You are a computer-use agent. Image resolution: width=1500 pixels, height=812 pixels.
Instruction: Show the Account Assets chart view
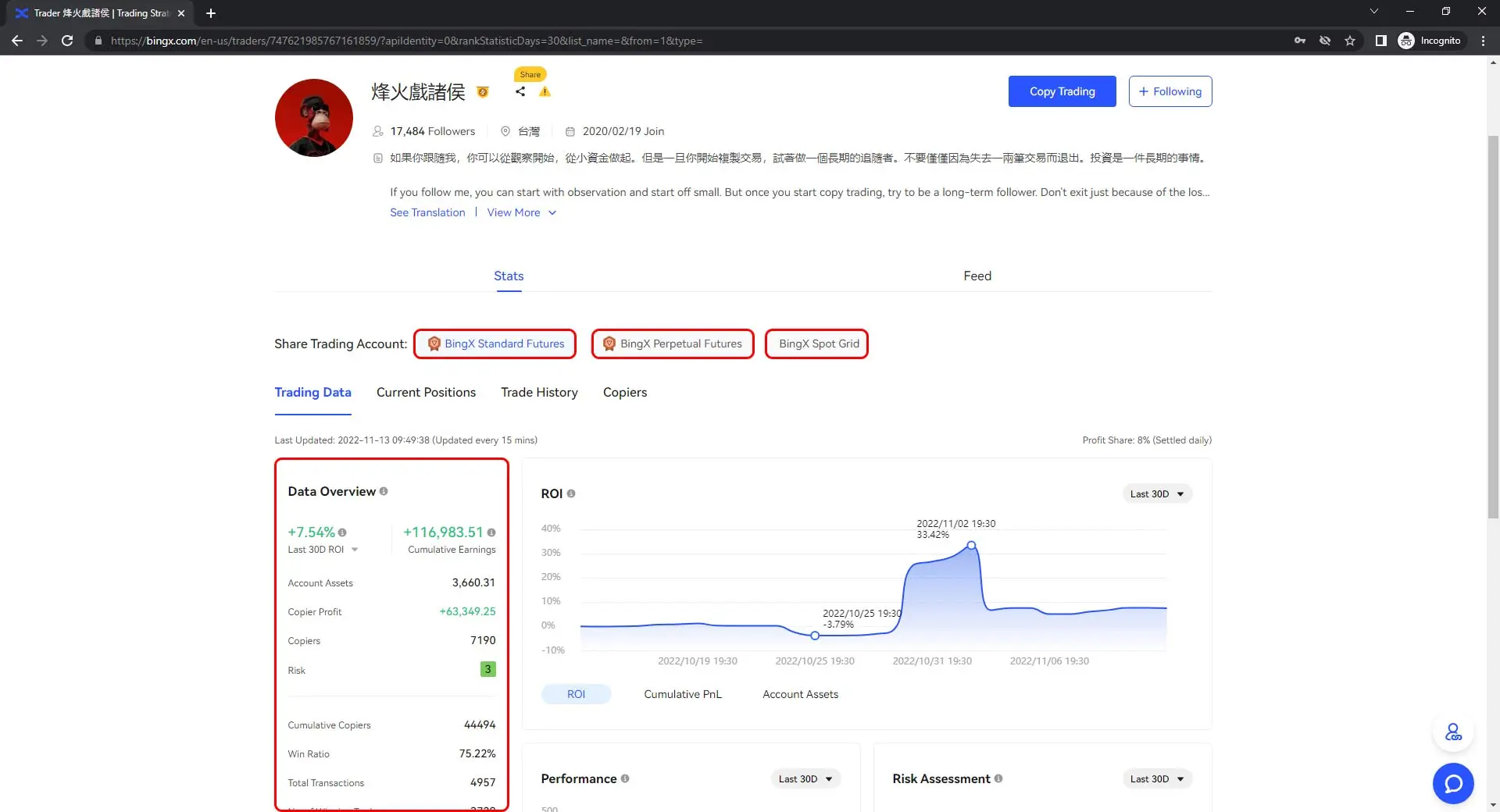(x=800, y=694)
